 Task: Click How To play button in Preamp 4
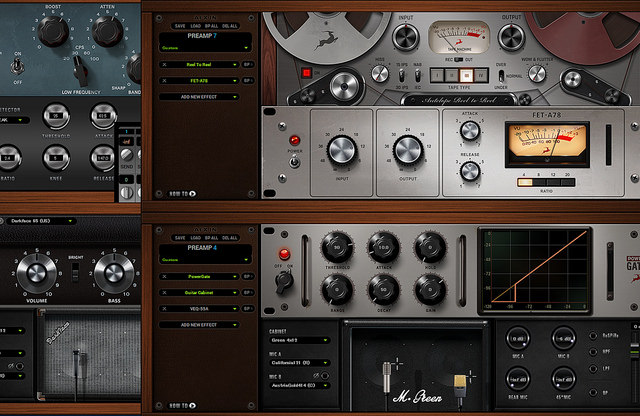click(192, 405)
